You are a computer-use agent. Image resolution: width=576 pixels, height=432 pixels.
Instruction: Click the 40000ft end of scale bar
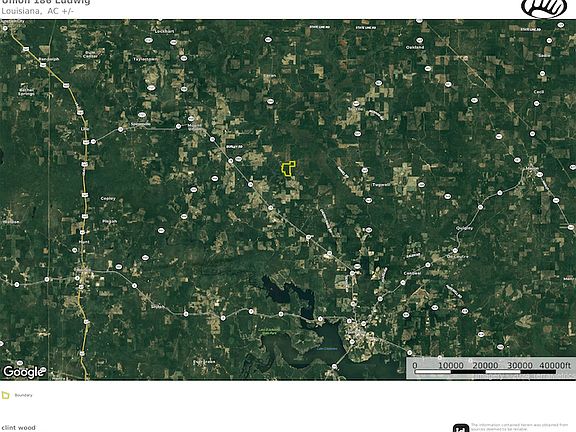point(555,365)
